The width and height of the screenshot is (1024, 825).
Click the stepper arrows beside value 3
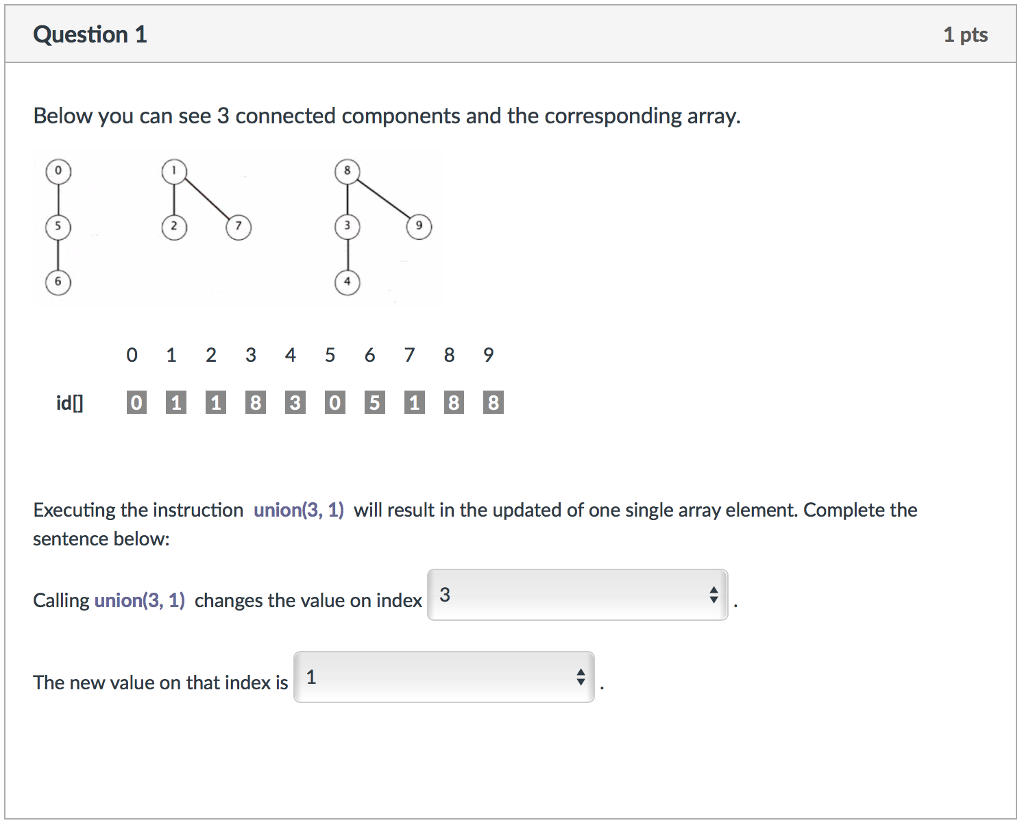(714, 594)
